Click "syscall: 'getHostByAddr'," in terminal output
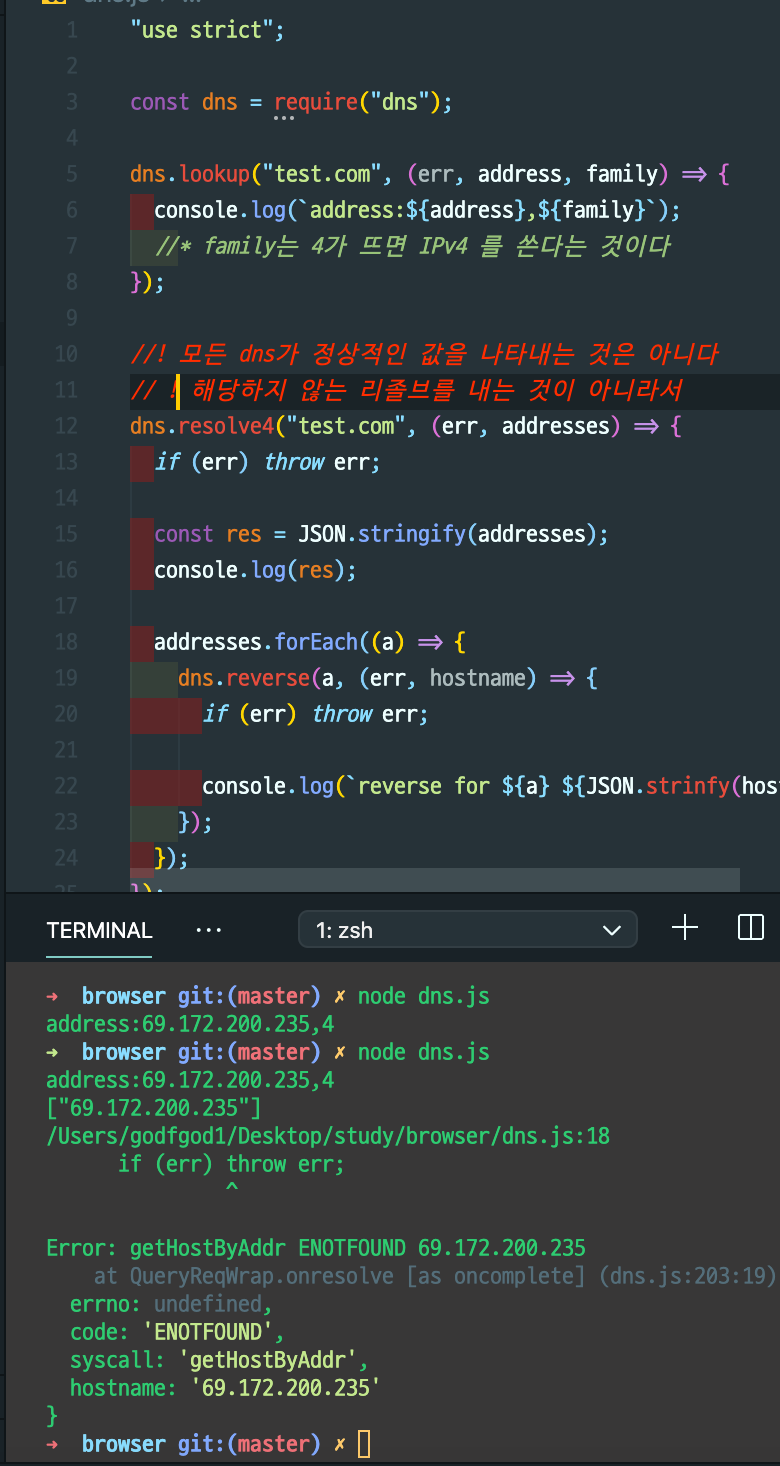The image size is (780, 1466). [220, 1360]
